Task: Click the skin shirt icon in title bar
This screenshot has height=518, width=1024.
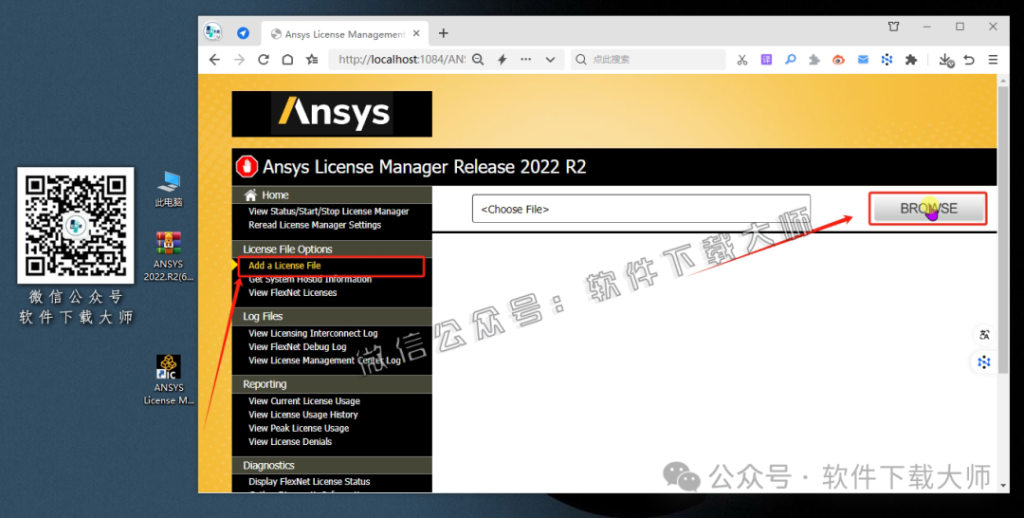Action: [x=893, y=27]
